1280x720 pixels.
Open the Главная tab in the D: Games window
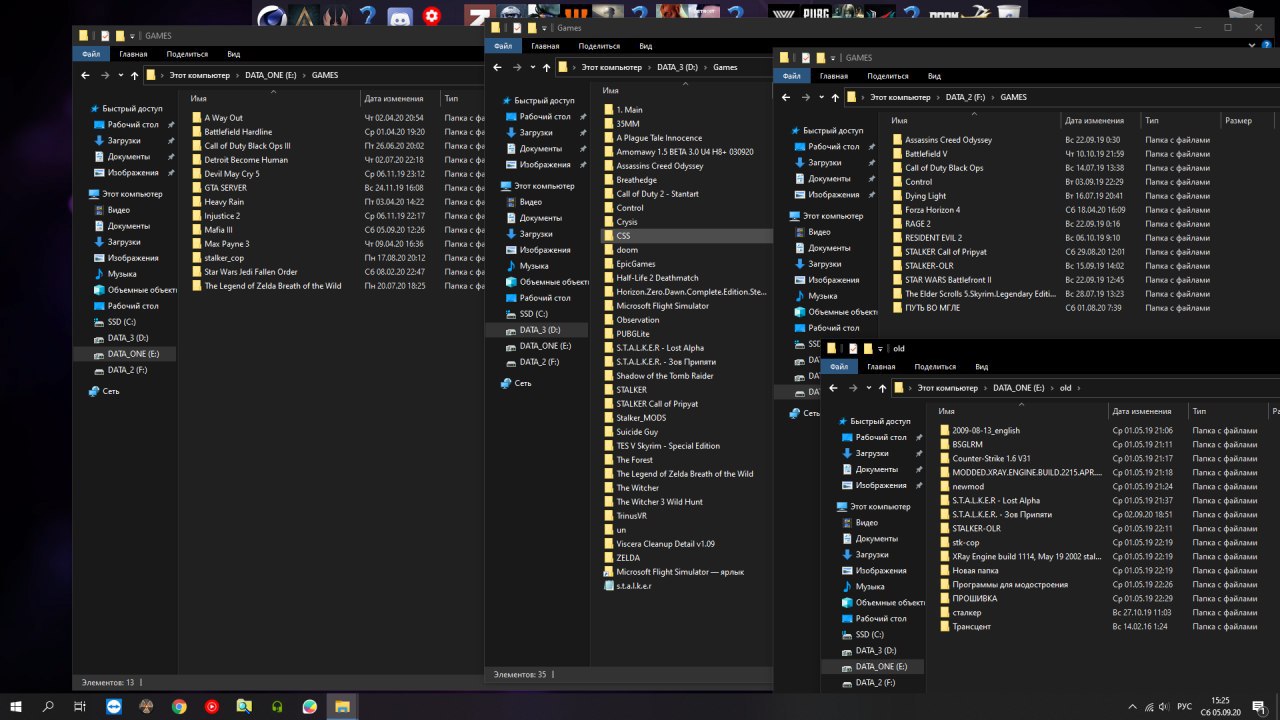click(545, 46)
